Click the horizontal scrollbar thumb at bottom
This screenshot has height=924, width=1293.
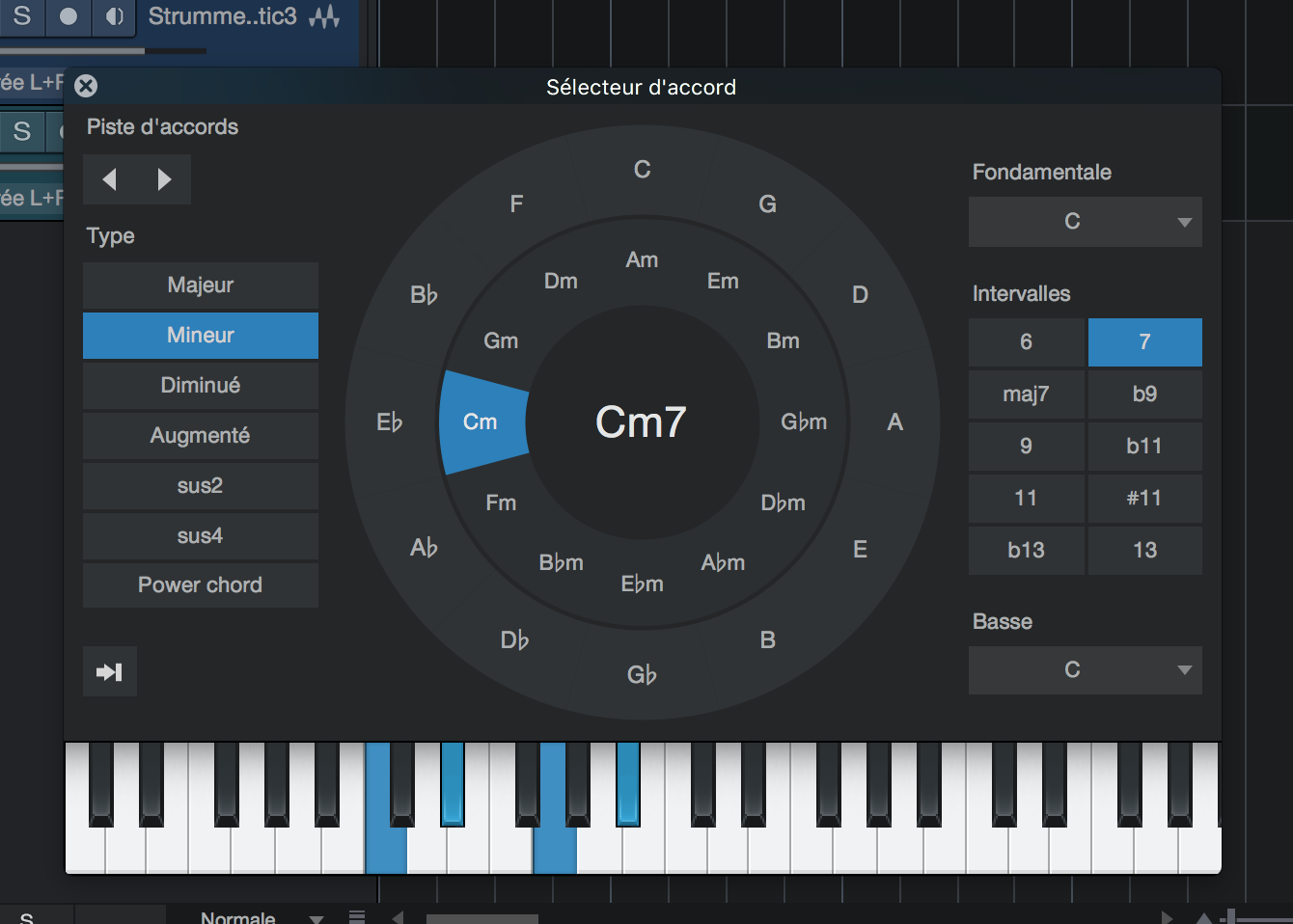click(x=482, y=918)
